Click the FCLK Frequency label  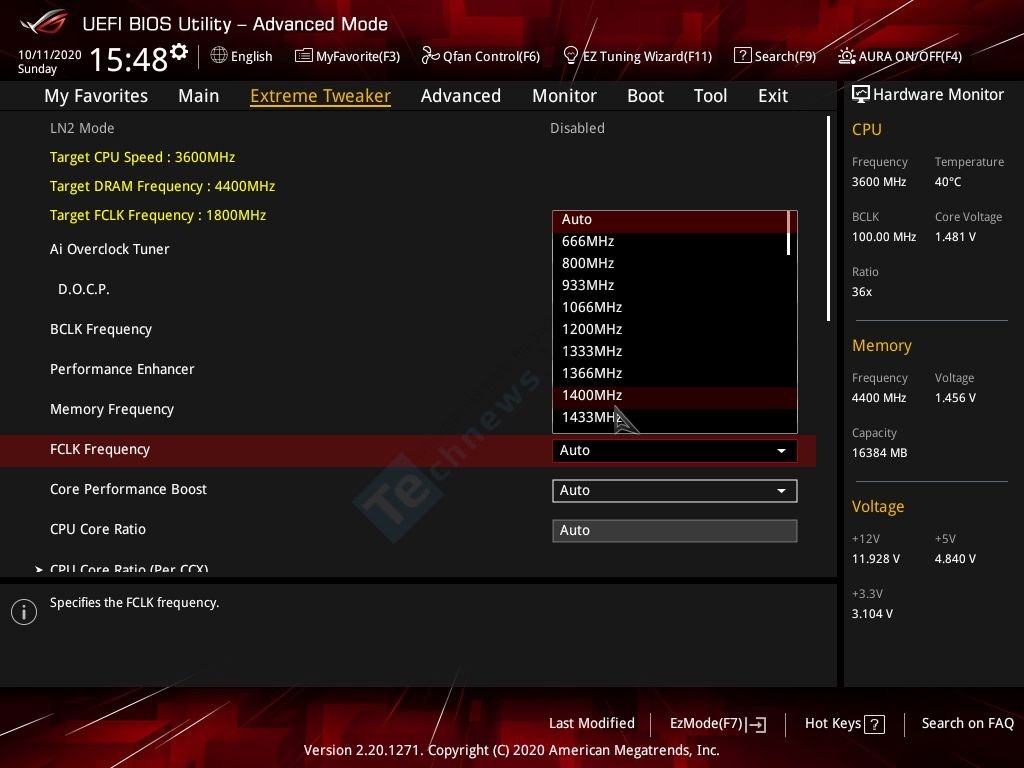pyautogui.click(x=100, y=450)
